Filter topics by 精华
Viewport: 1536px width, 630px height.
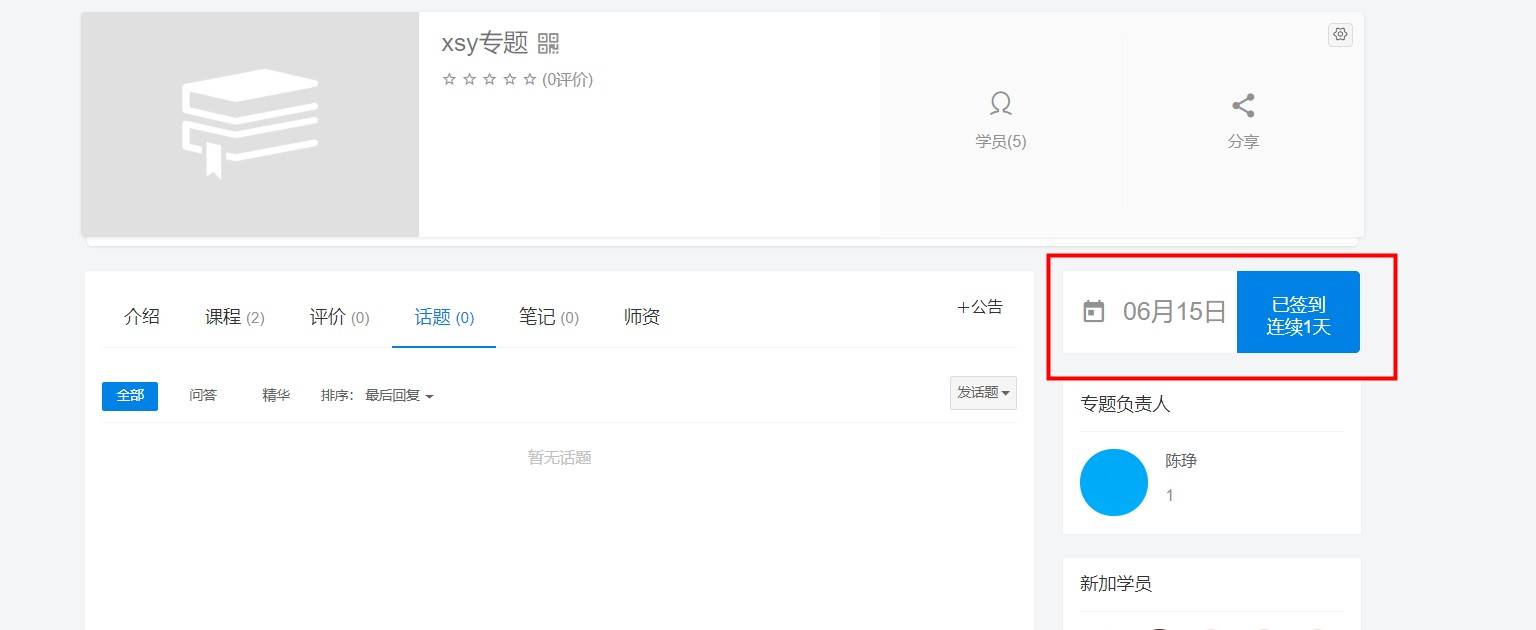click(x=276, y=396)
